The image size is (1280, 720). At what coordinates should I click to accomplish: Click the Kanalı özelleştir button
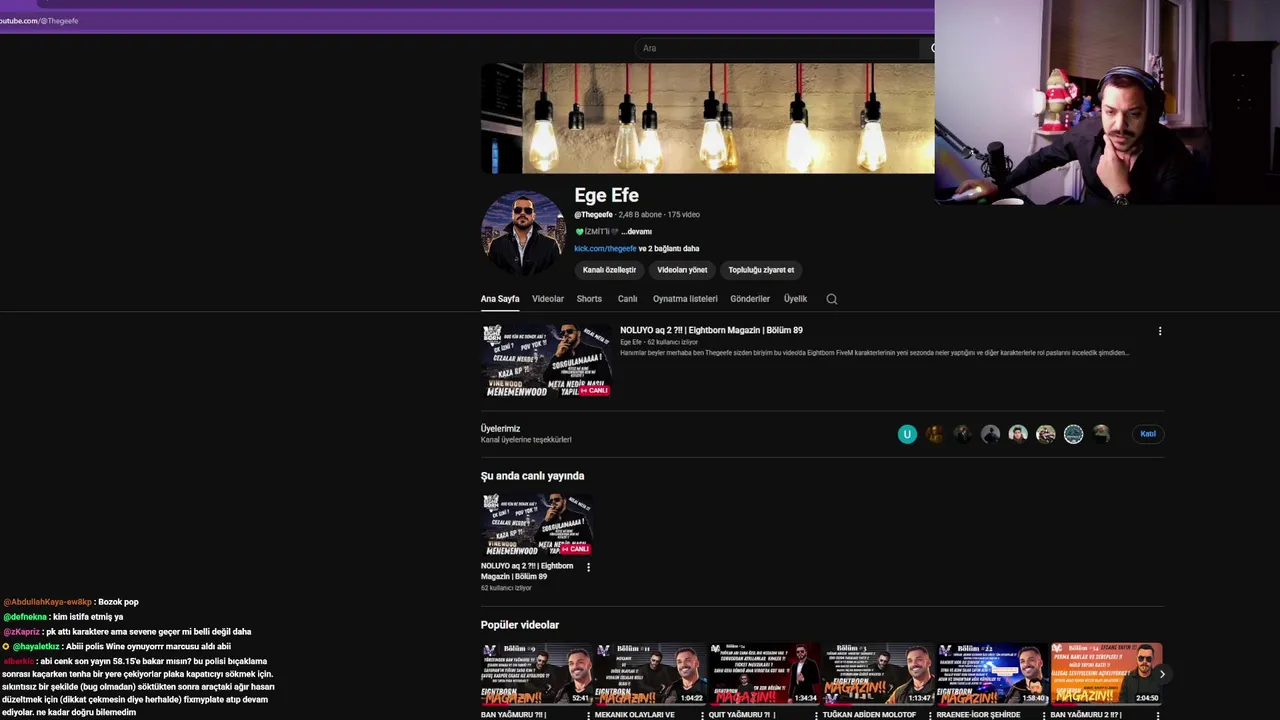point(609,270)
